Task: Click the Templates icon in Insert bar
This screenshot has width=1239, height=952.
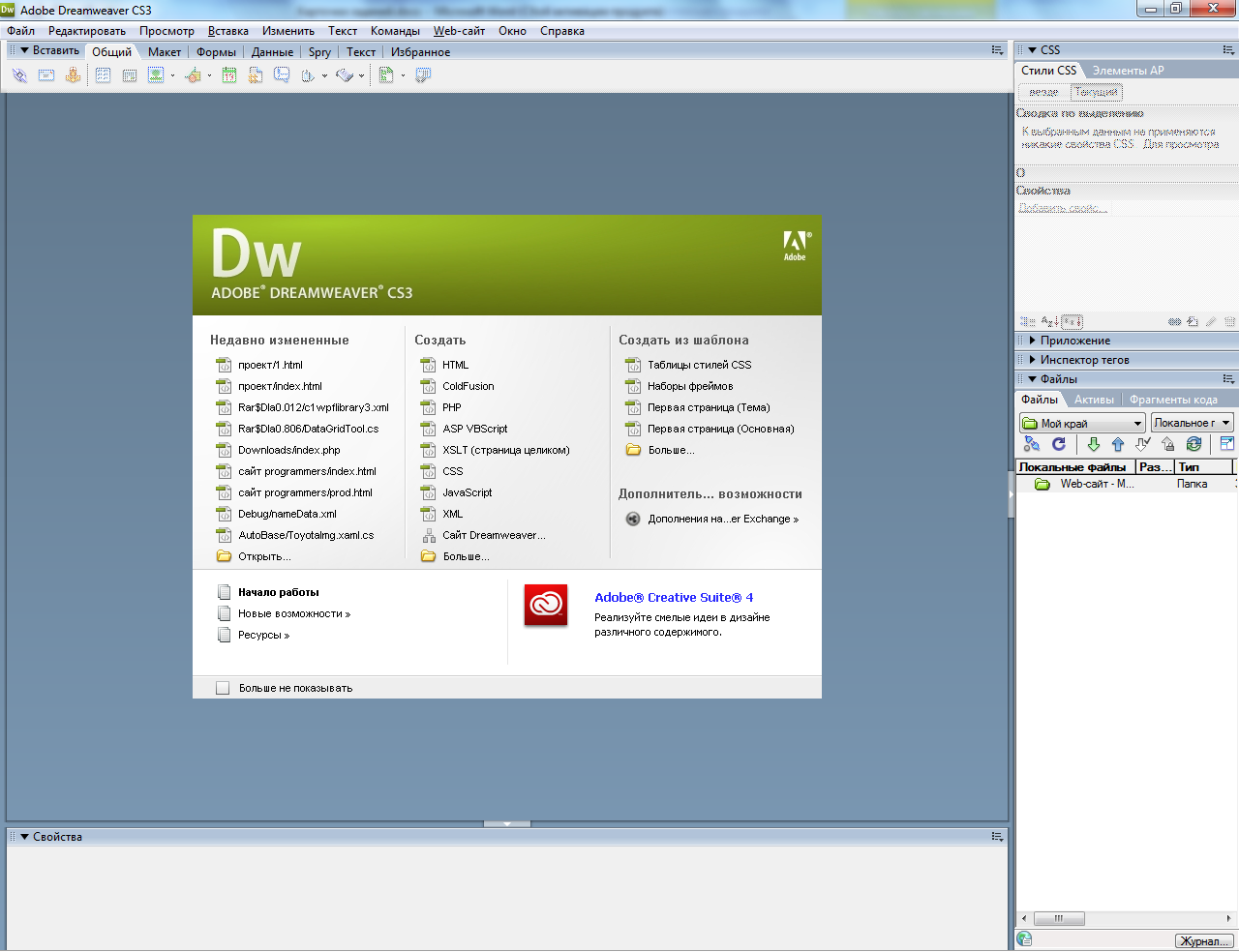Action: click(x=385, y=75)
